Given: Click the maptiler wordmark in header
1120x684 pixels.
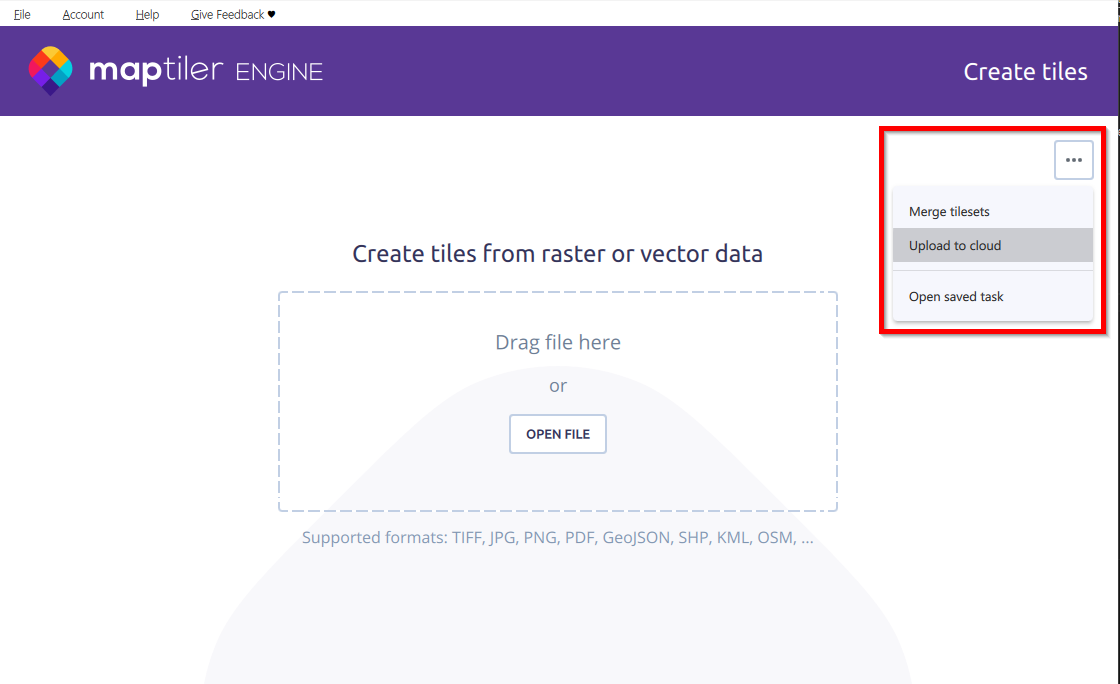Looking at the screenshot, I should tap(155, 71).
